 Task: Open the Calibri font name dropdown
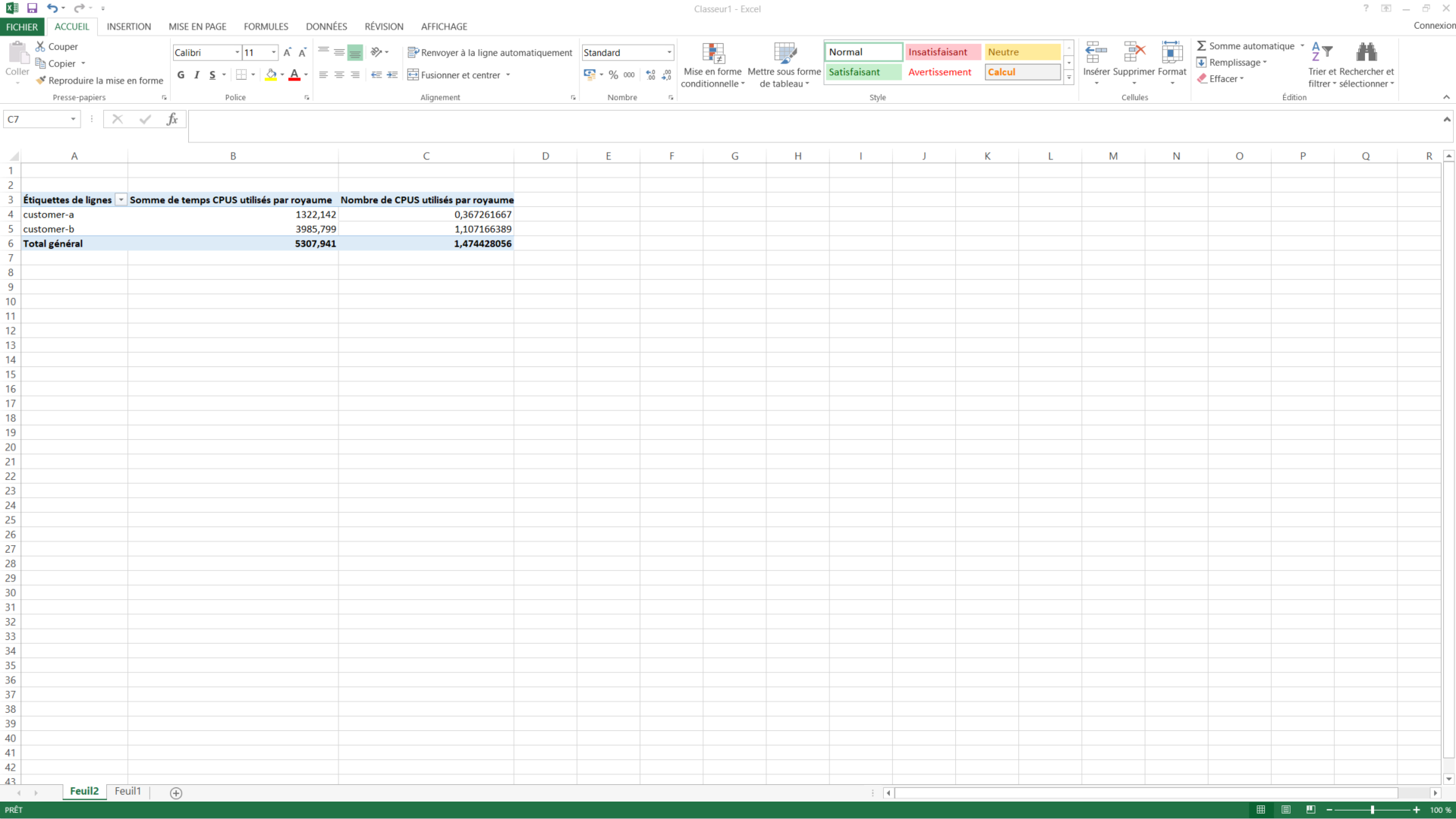(237, 52)
